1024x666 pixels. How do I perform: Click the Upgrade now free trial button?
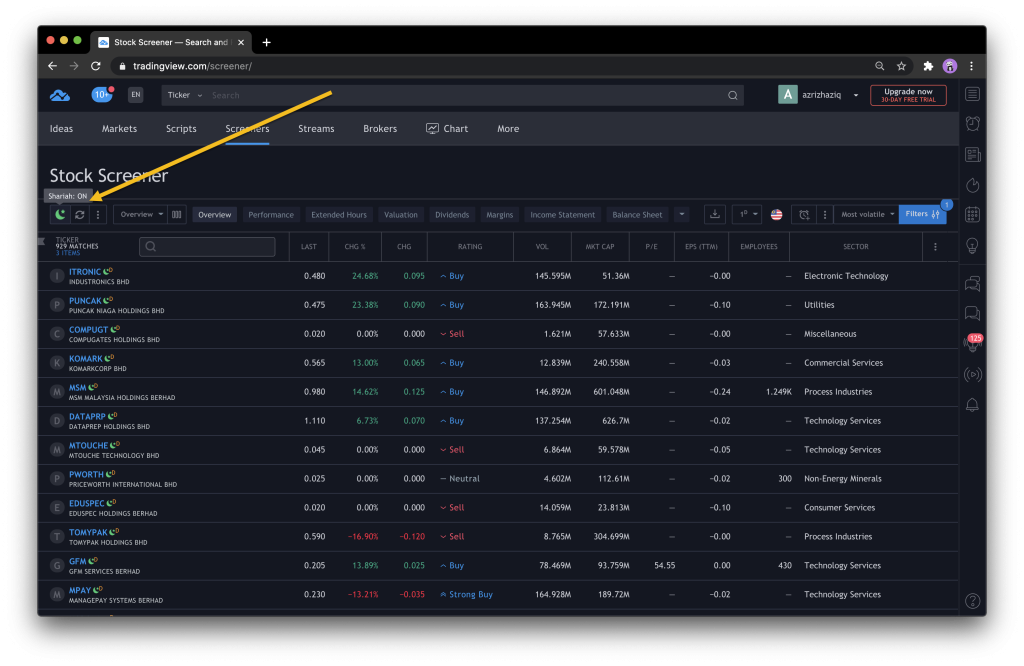tap(908, 95)
